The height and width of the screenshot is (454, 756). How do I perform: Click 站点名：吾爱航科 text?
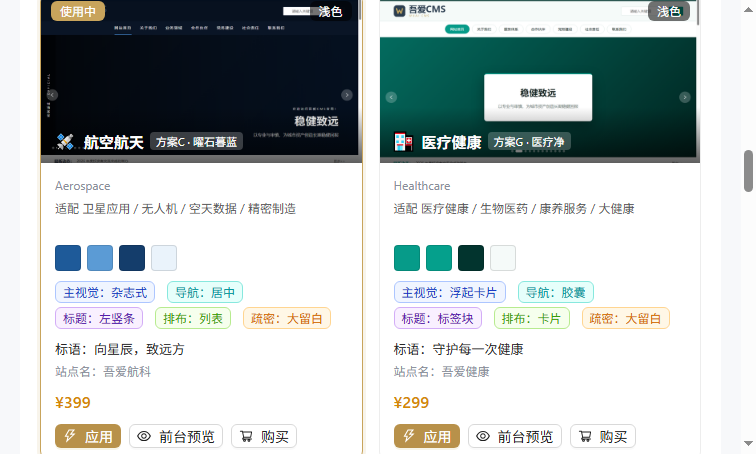[103, 372]
